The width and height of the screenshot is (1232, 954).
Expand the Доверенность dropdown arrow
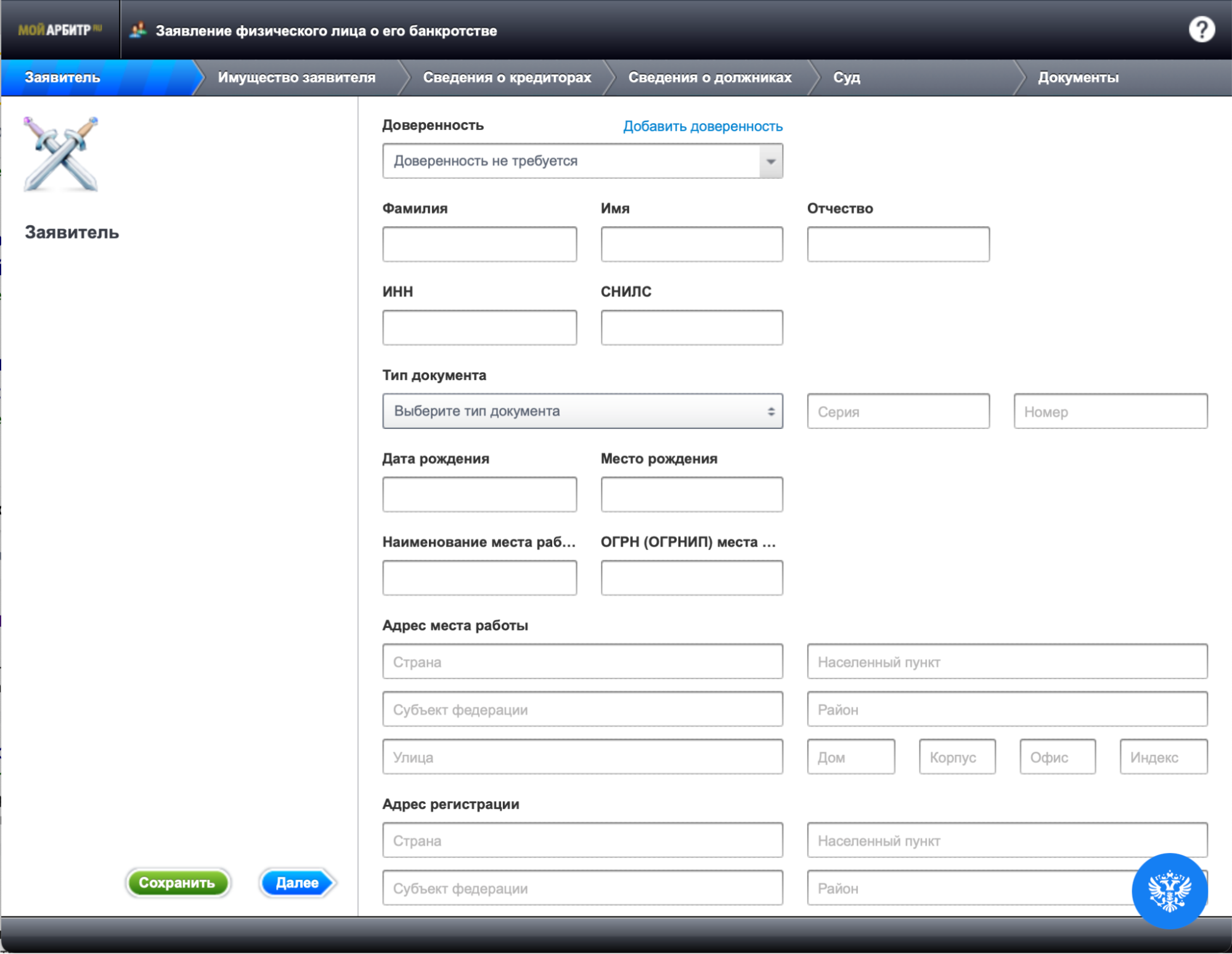point(770,161)
